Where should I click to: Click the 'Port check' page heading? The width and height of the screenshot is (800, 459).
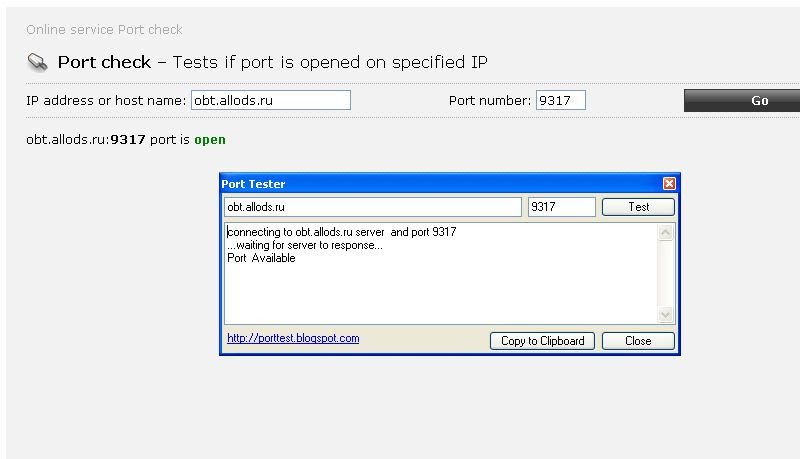[104, 62]
